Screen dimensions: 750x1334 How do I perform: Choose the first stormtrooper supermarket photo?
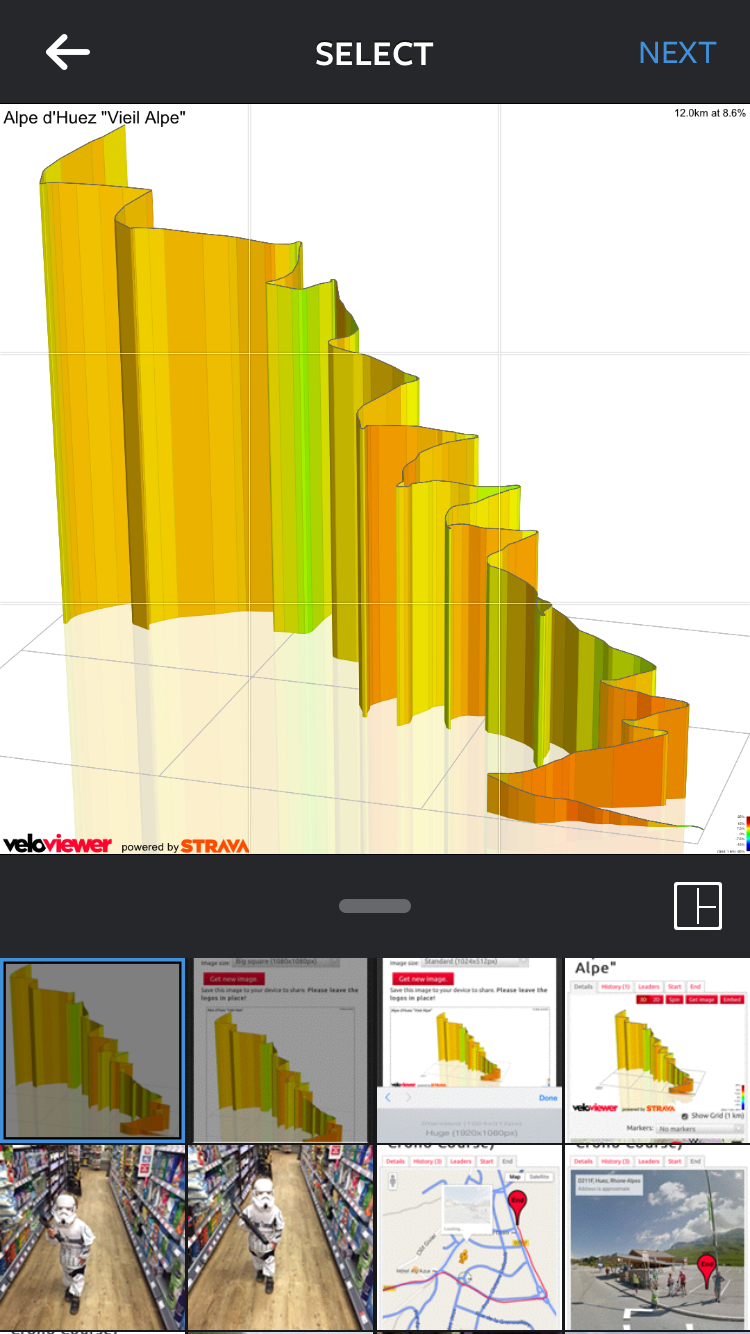point(93,1238)
